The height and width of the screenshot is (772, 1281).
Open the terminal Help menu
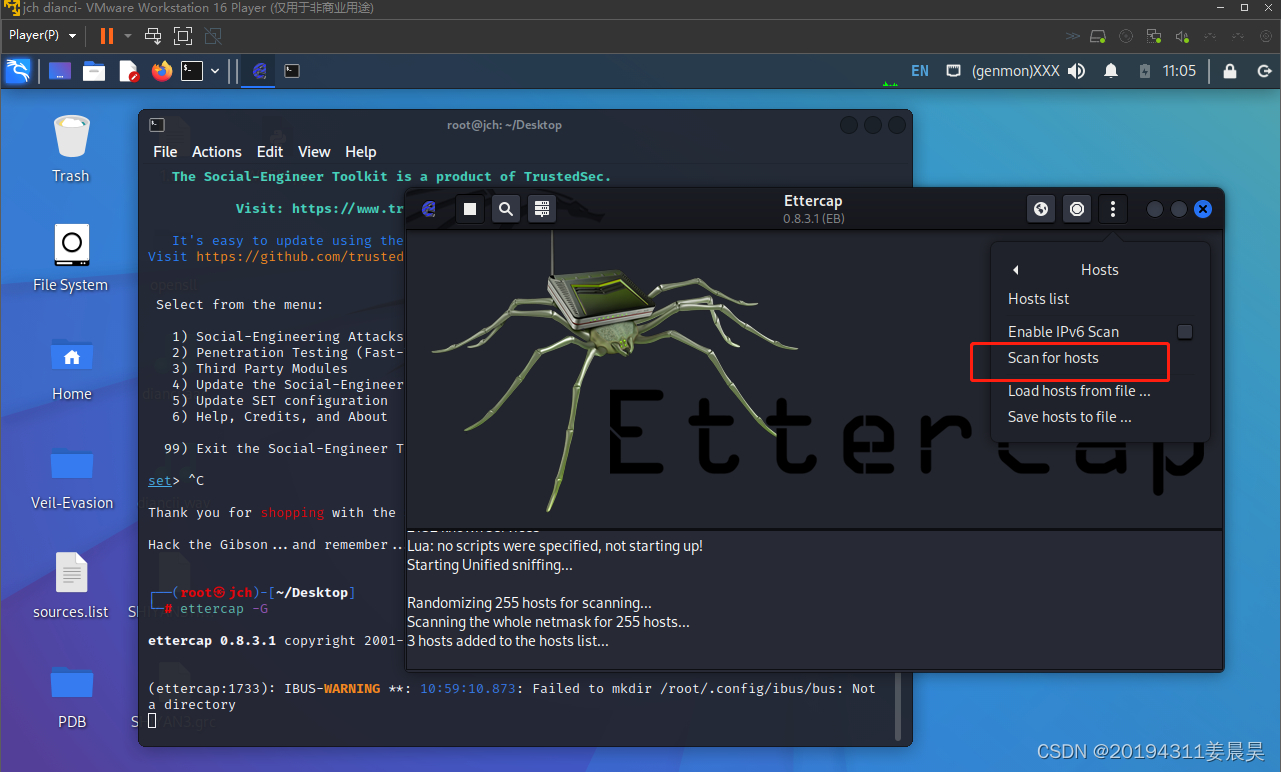coord(361,152)
